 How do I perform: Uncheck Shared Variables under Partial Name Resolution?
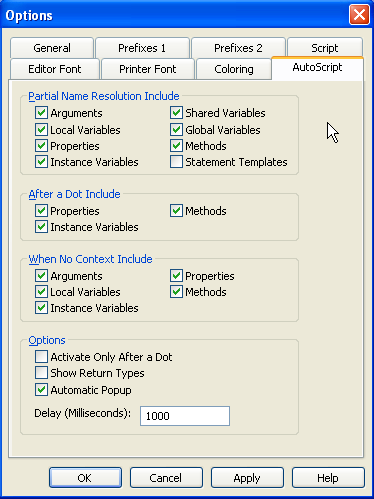176,113
